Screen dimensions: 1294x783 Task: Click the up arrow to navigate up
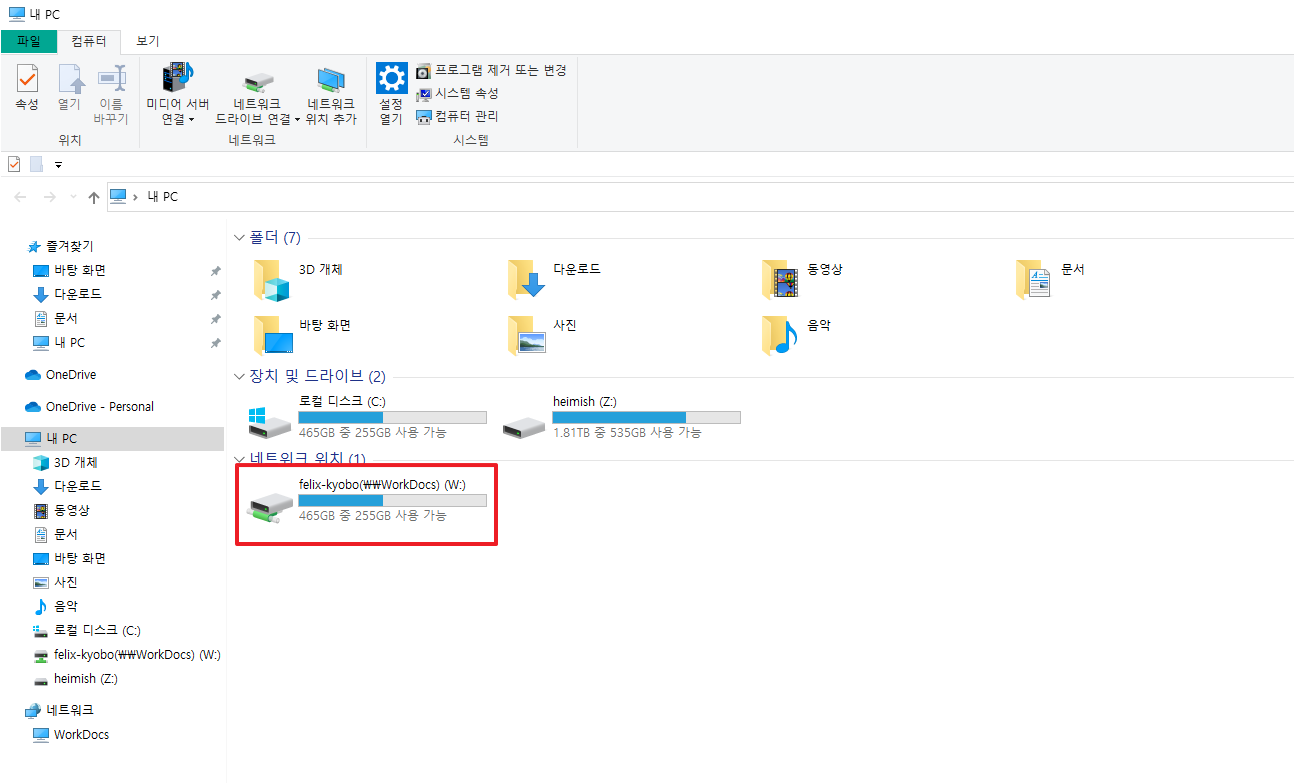coord(94,196)
